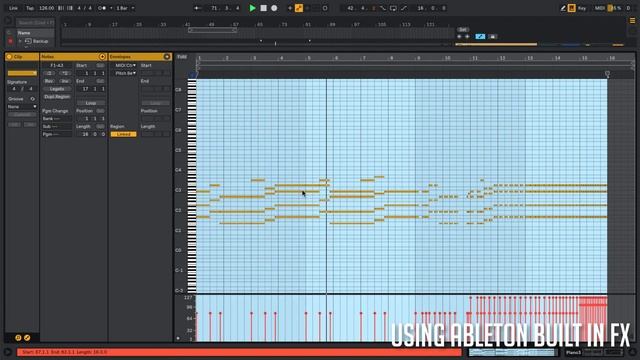Toggle the velocity lane fold triangle
Screen dimensions: 640x360
178,338
